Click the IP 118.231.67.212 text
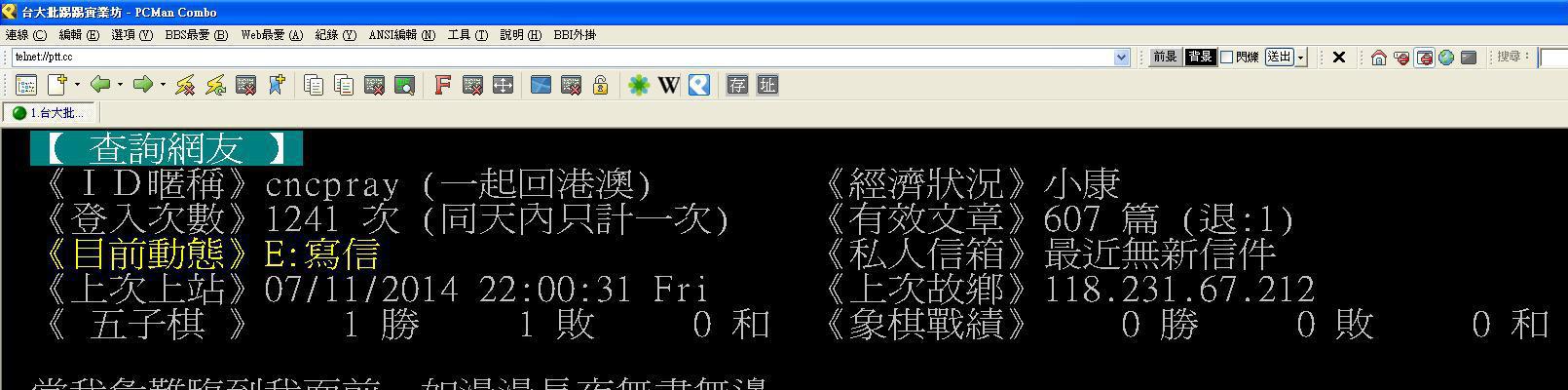The image size is (1568, 390). click(1179, 290)
